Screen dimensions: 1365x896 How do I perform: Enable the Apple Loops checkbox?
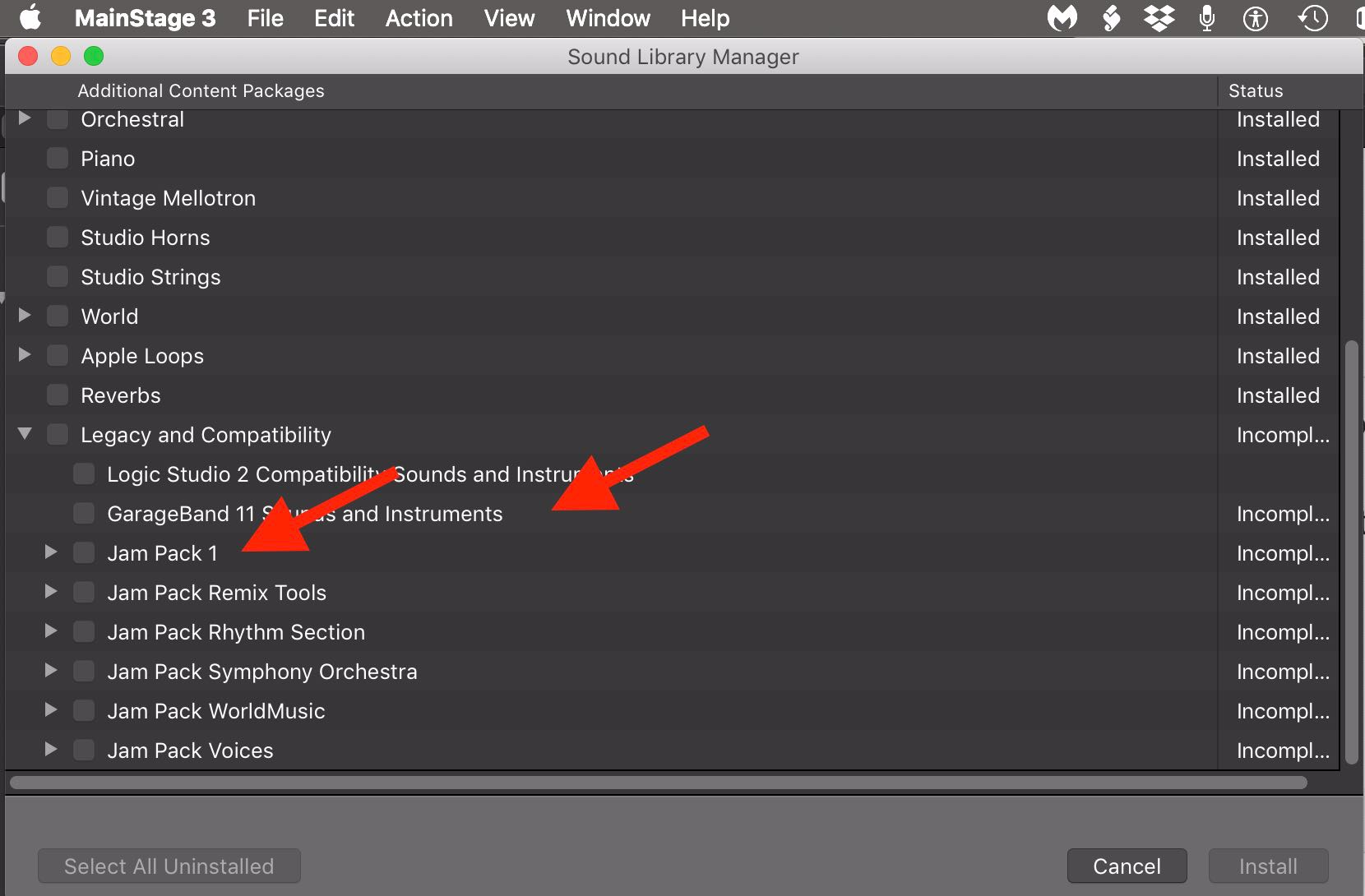pyautogui.click(x=58, y=355)
